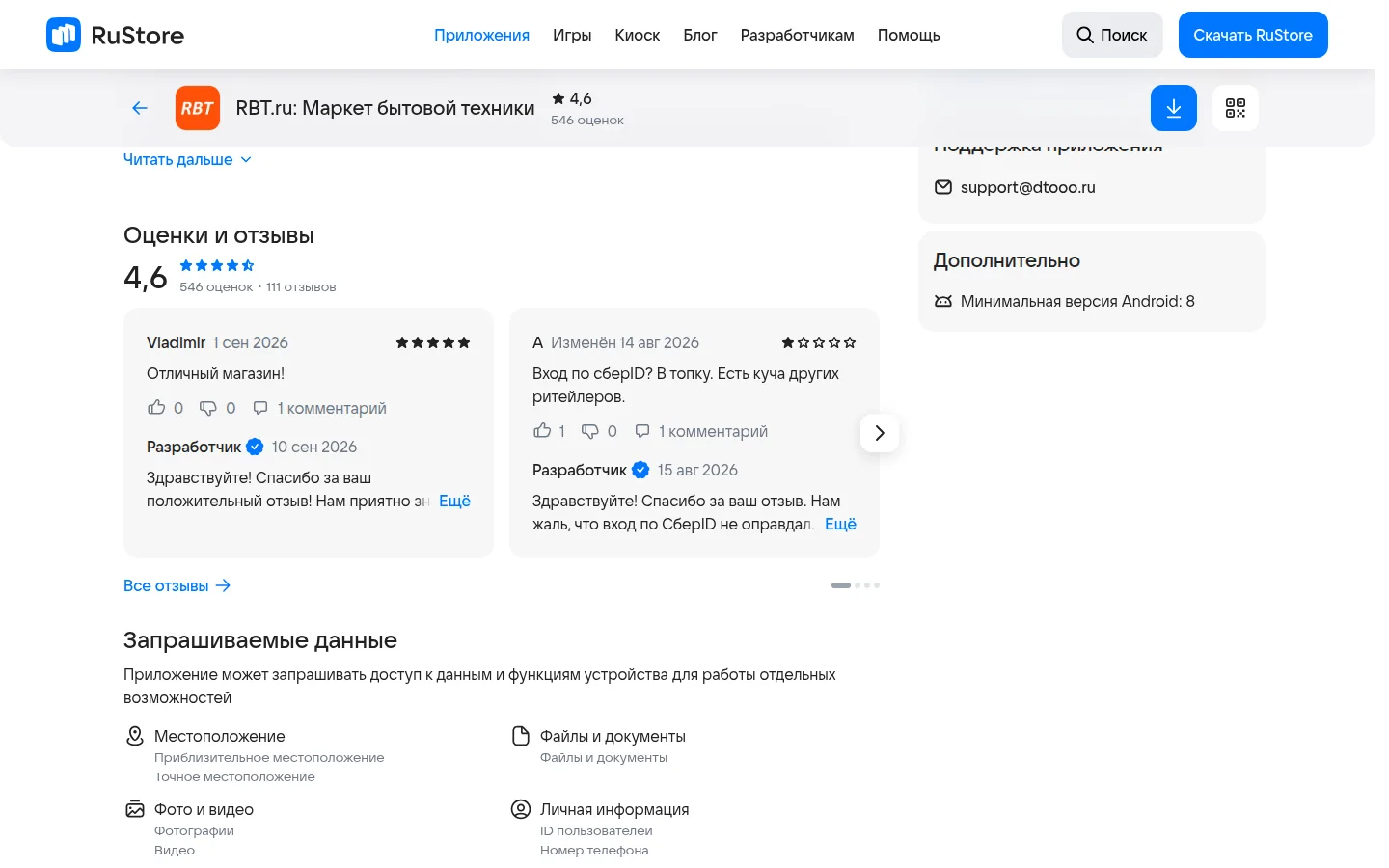Click the Фотографии permission text
This screenshot has height=868, width=1389.
(x=194, y=830)
